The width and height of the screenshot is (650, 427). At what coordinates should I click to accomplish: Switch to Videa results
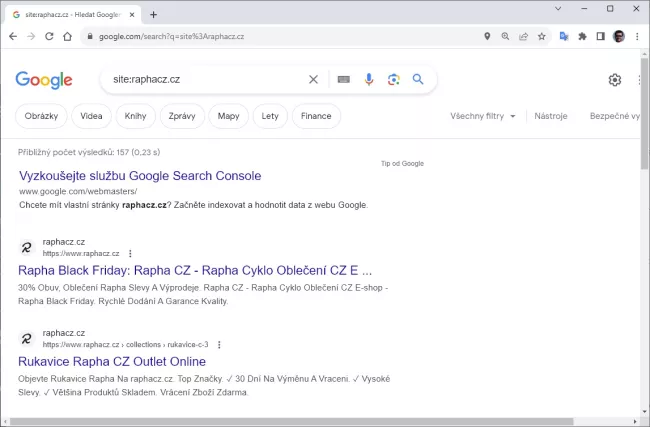(x=91, y=116)
